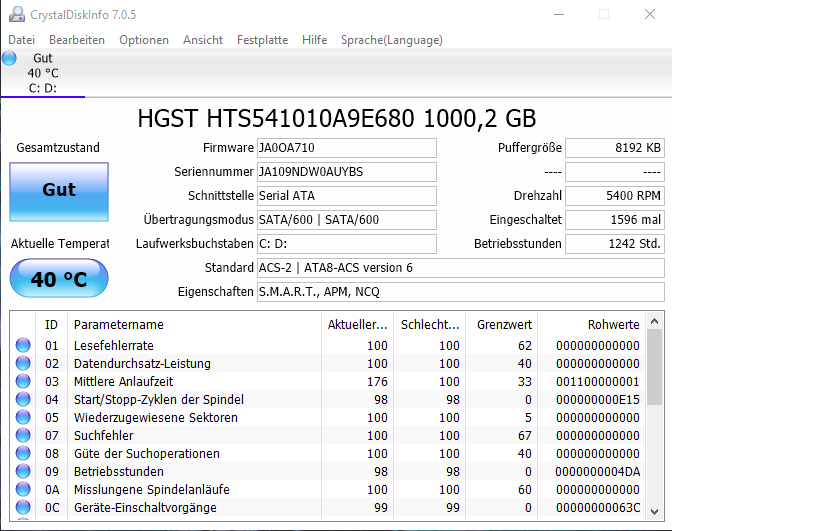This screenshot has width=819, height=531.
Task: Click status orb of attribute 09 Betriebsstunden row
Action: (23, 471)
